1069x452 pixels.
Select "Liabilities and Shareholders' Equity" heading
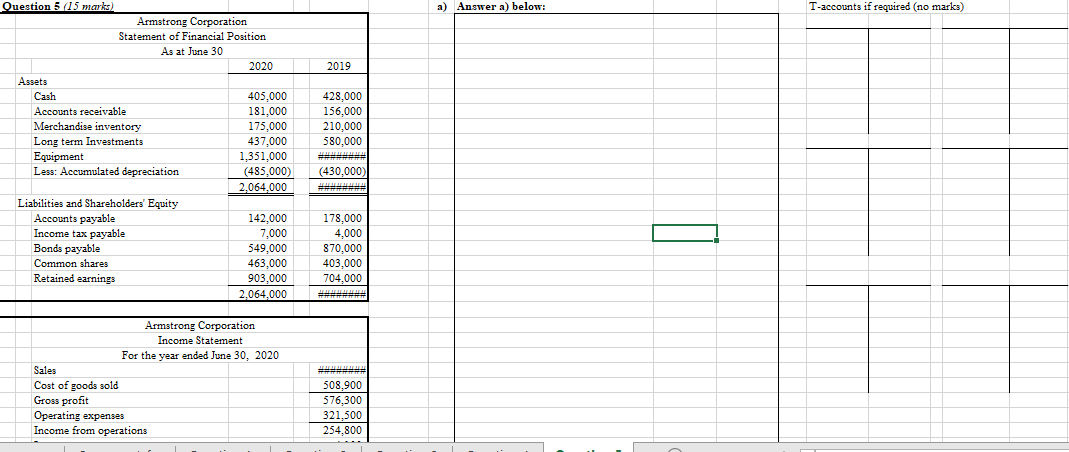click(97, 203)
